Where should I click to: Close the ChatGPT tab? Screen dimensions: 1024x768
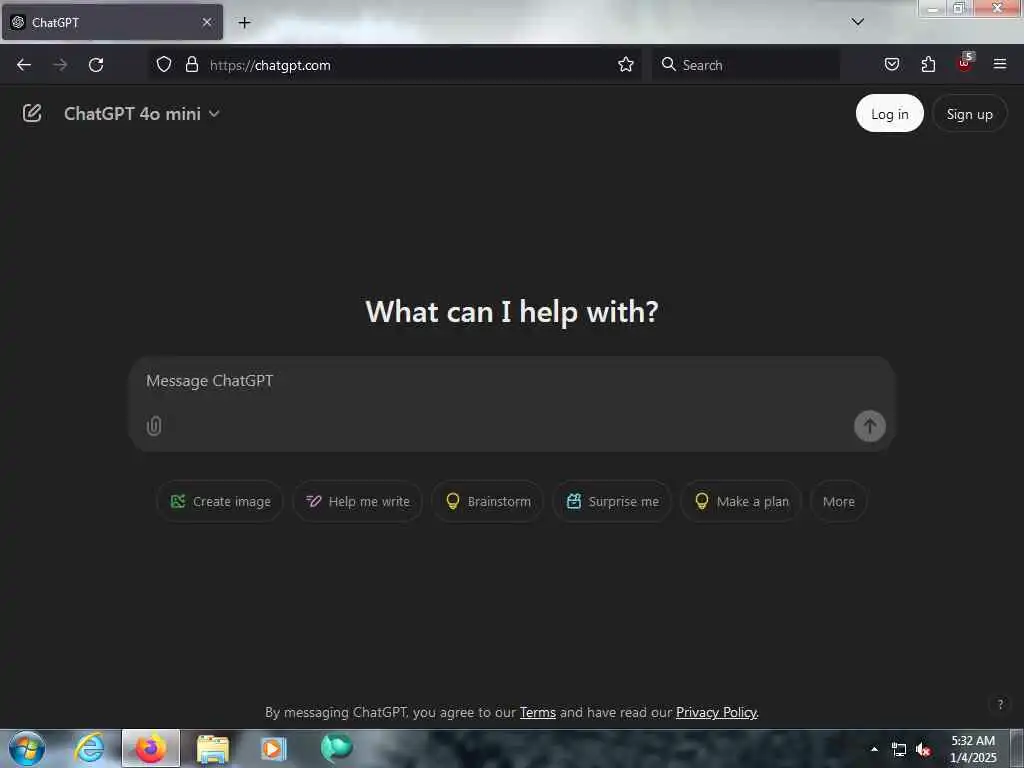[207, 22]
